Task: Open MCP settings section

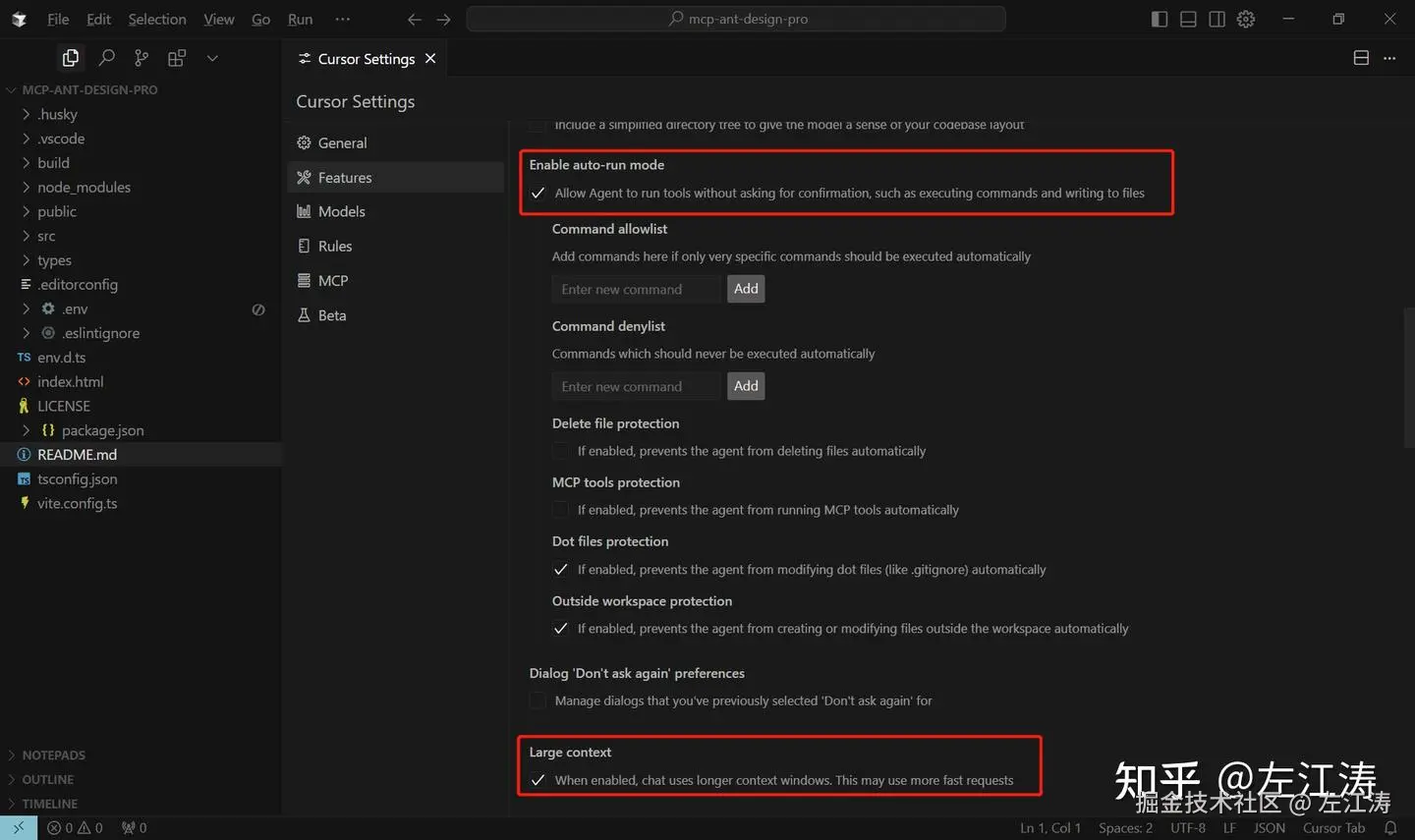Action: (396, 281)
